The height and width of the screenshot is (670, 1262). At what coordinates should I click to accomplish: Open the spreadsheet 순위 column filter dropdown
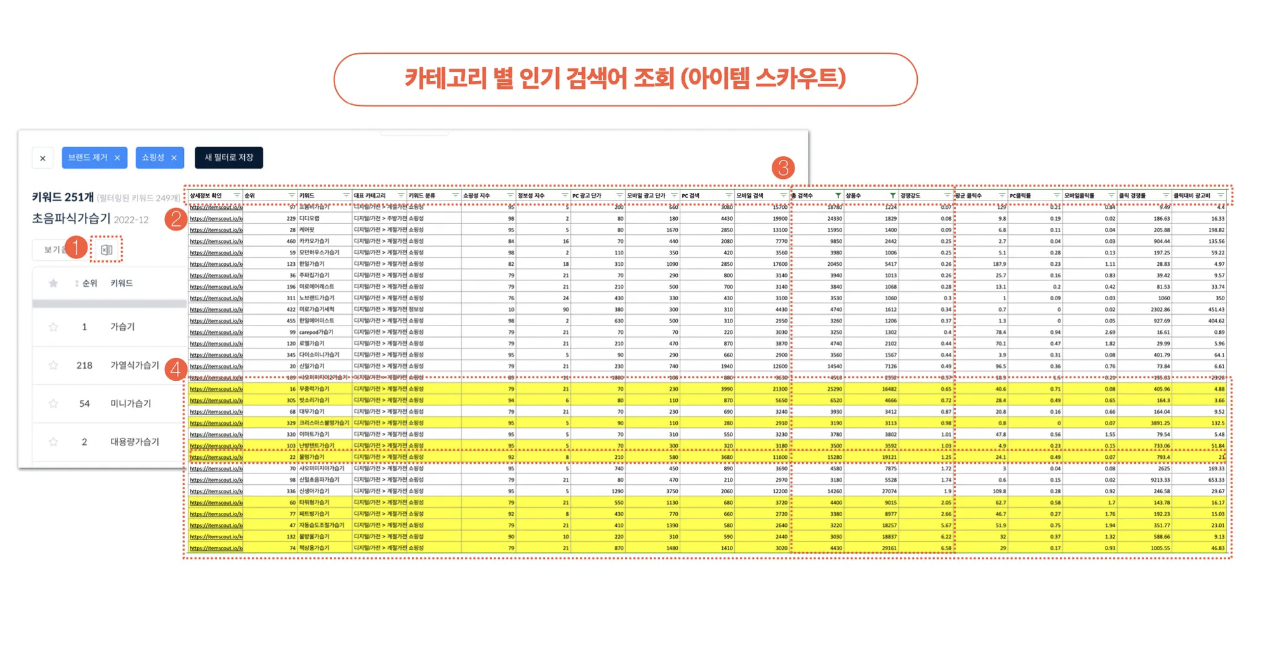[292, 195]
